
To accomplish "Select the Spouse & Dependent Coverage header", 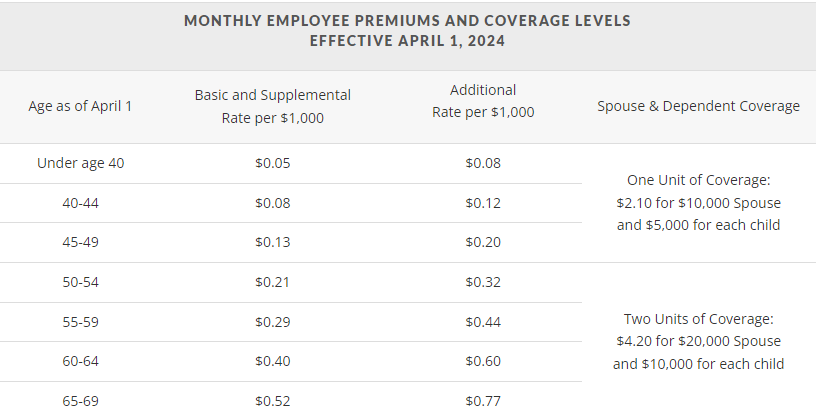I will 698,105.
